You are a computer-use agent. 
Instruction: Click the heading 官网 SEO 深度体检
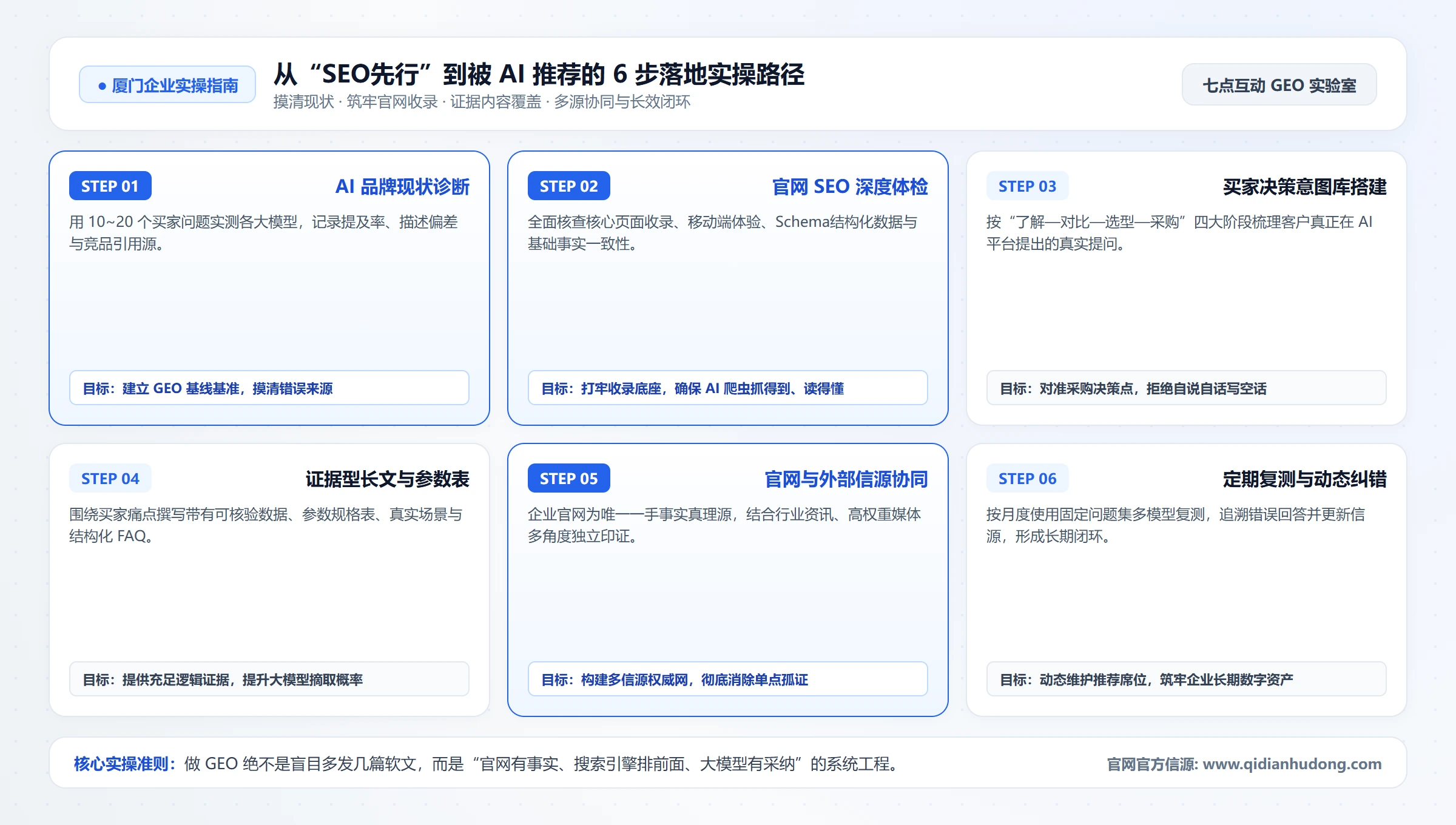850,187
